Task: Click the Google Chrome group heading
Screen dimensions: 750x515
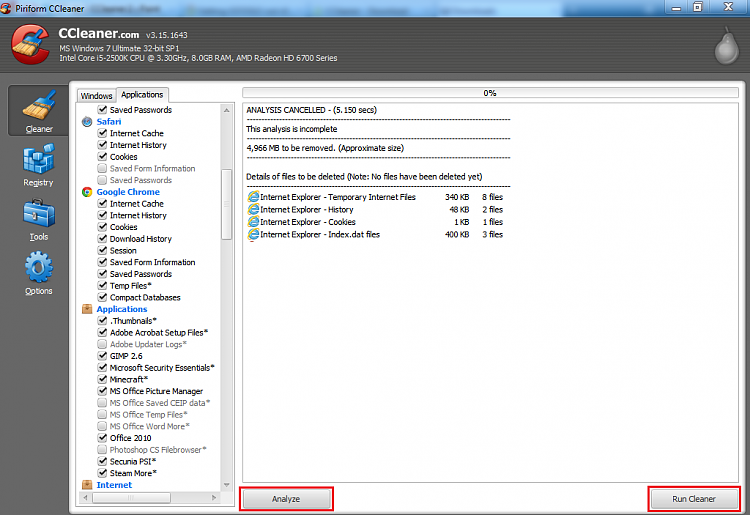Action: [x=128, y=192]
